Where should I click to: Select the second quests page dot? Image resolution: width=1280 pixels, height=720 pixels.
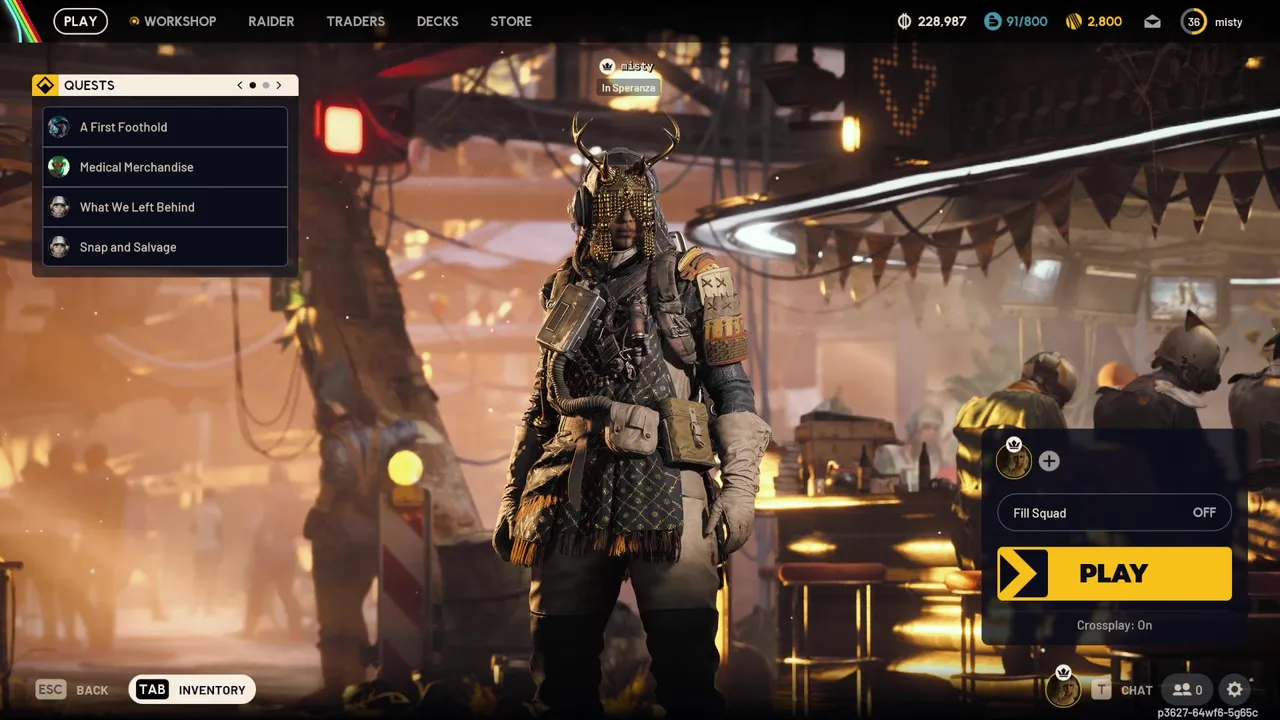(x=265, y=85)
